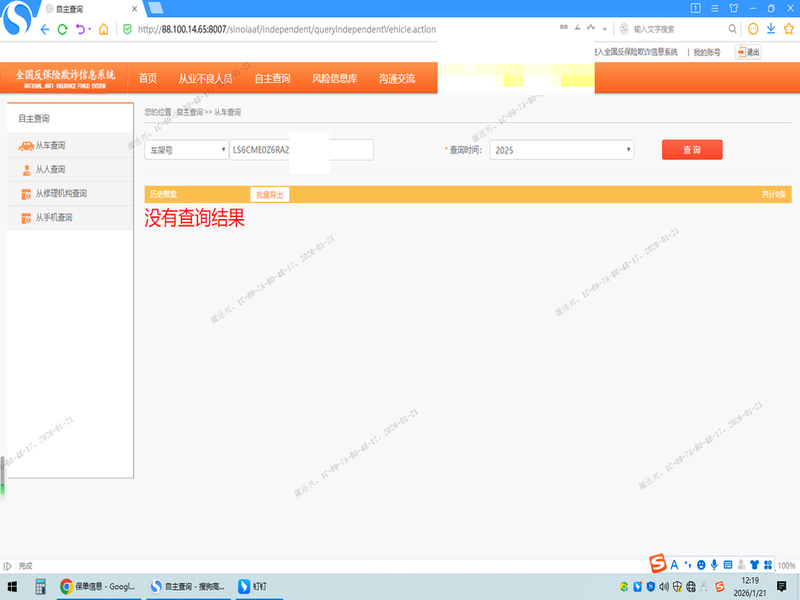
Task: Click the red 查询 button
Action: coord(691,150)
